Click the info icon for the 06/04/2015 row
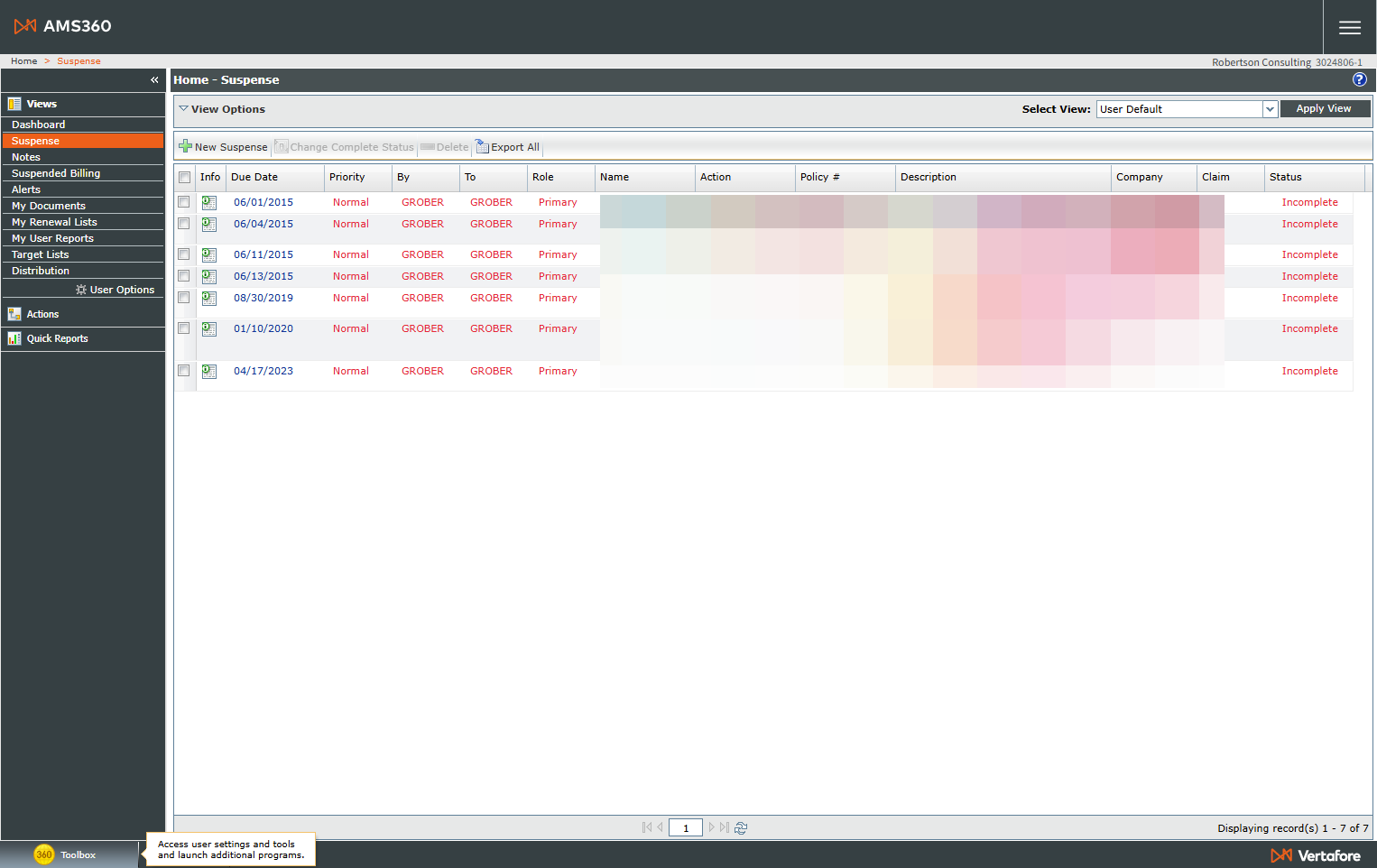Viewport: 1377px width, 868px height. click(209, 225)
